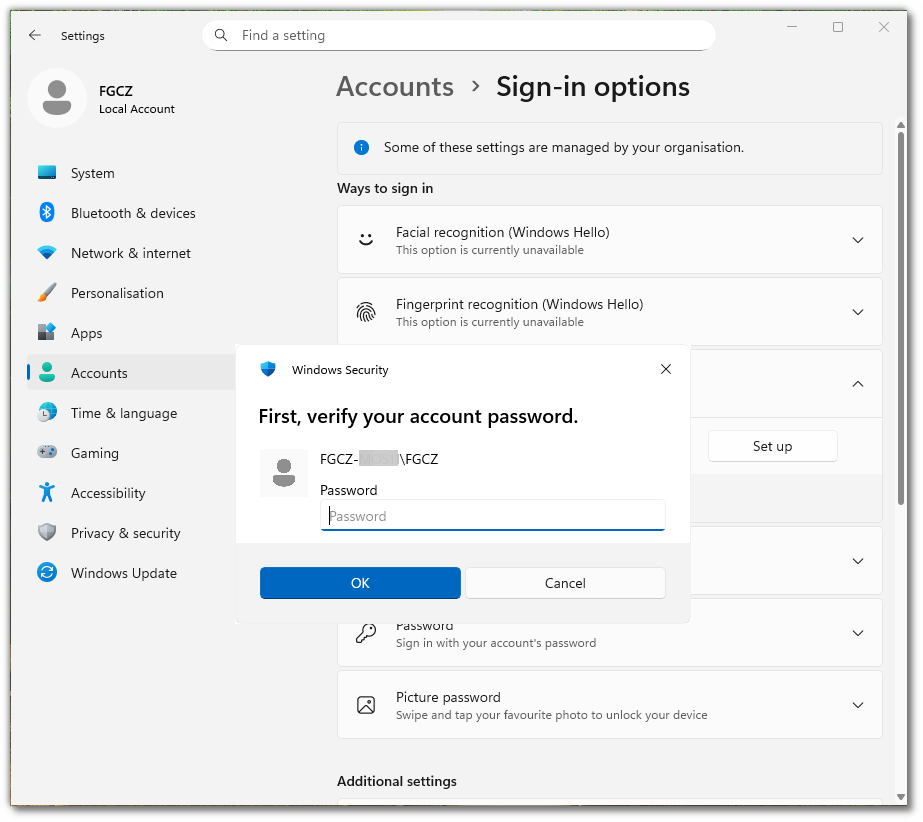This screenshot has height=822, width=923.
Task: Cancel the password verification dialog
Action: (x=565, y=583)
